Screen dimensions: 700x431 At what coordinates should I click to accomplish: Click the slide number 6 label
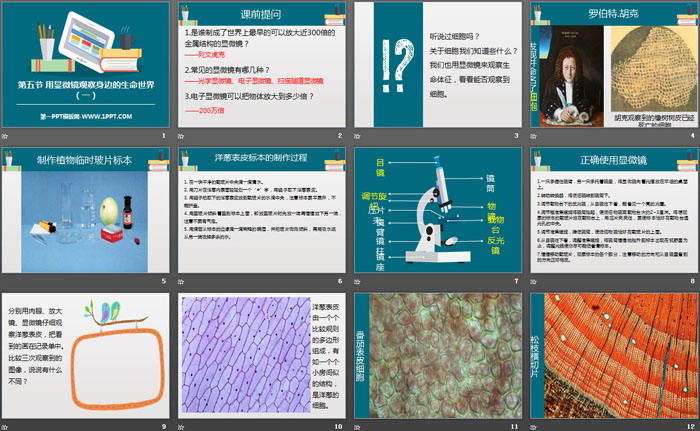[x=340, y=281]
